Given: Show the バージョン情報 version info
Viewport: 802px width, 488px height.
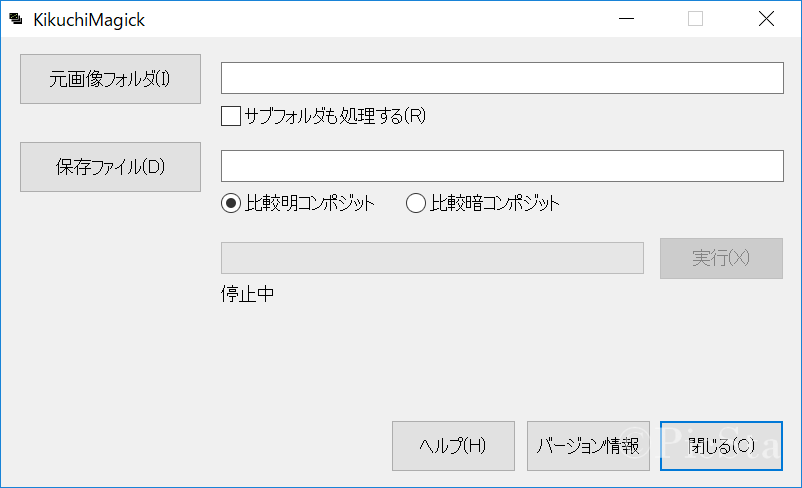Looking at the screenshot, I should click(x=588, y=446).
